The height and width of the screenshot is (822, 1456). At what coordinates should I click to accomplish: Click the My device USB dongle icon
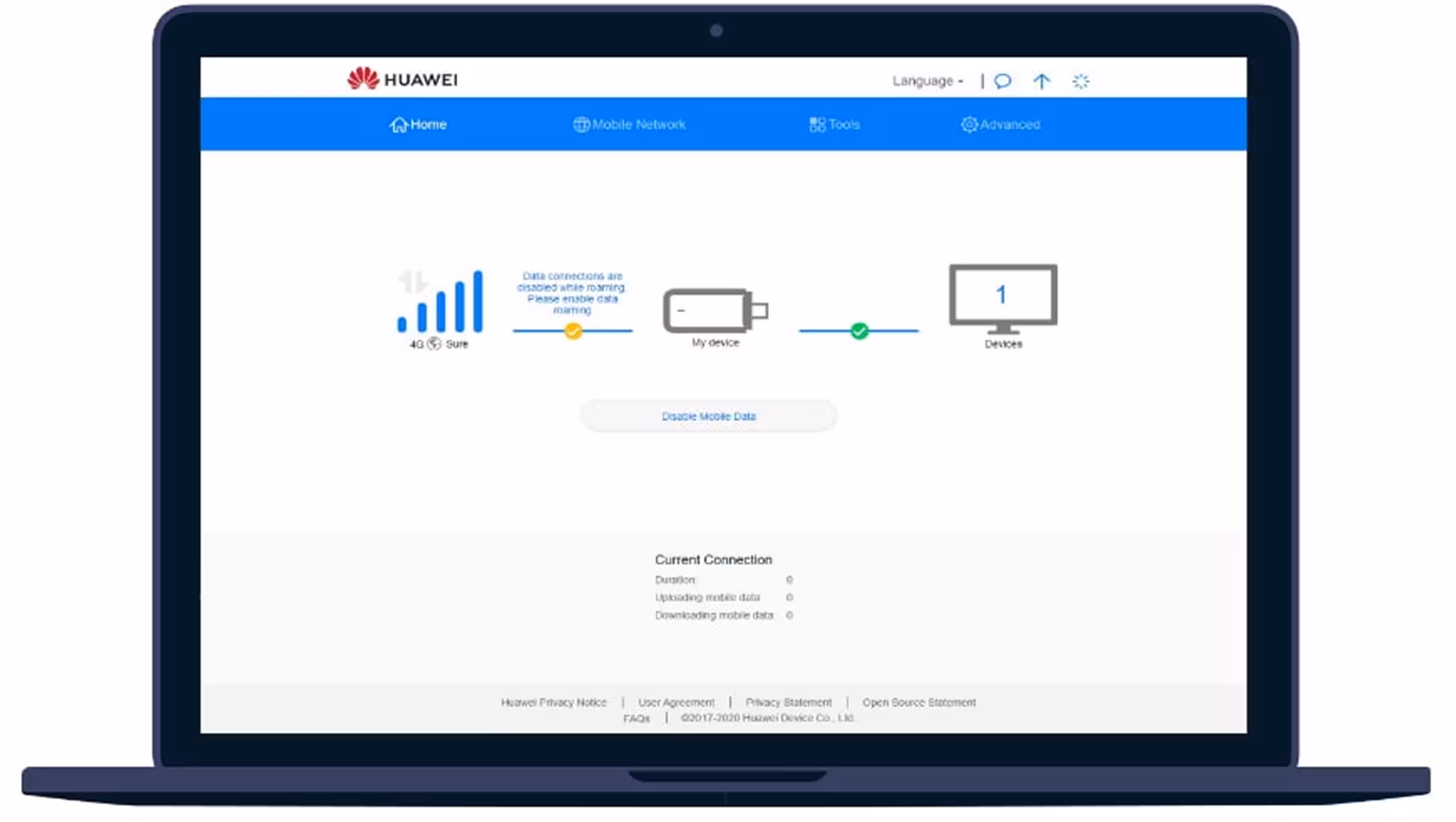[x=715, y=310]
